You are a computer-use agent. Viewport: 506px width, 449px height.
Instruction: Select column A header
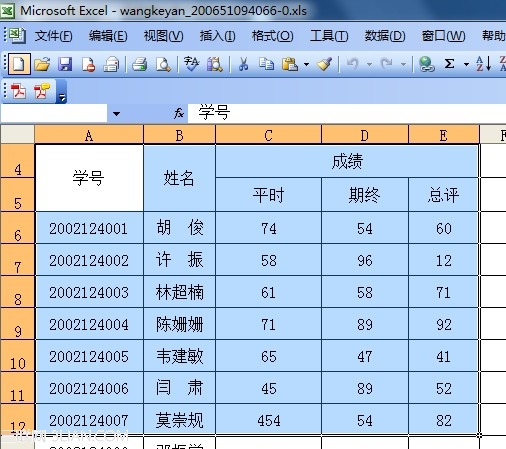89,135
